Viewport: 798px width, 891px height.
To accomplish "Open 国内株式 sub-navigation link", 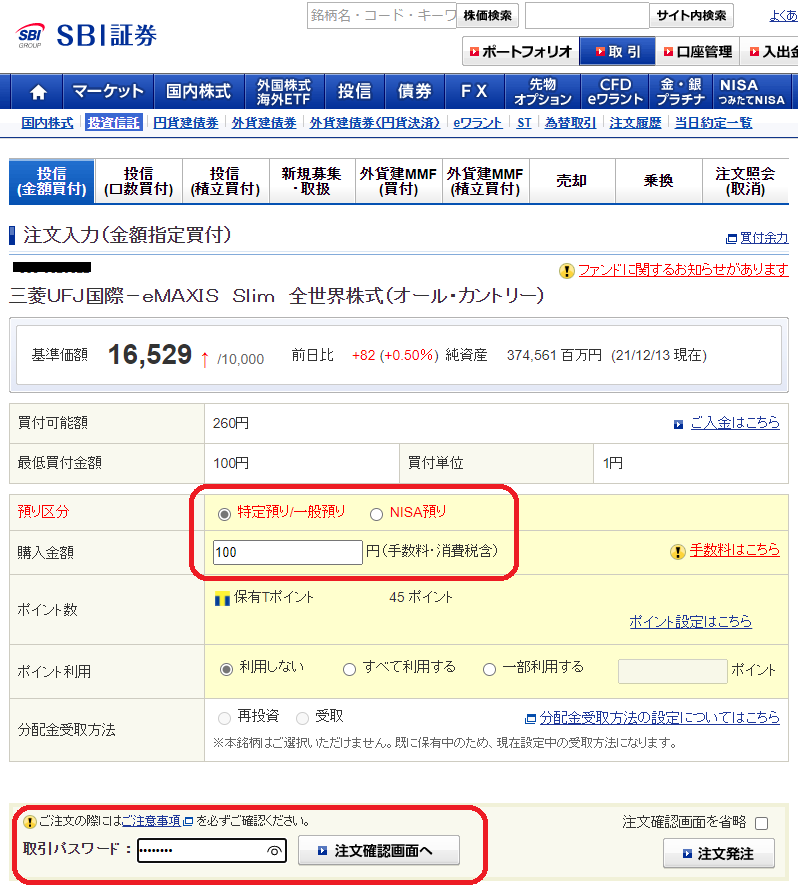I will [x=47, y=123].
